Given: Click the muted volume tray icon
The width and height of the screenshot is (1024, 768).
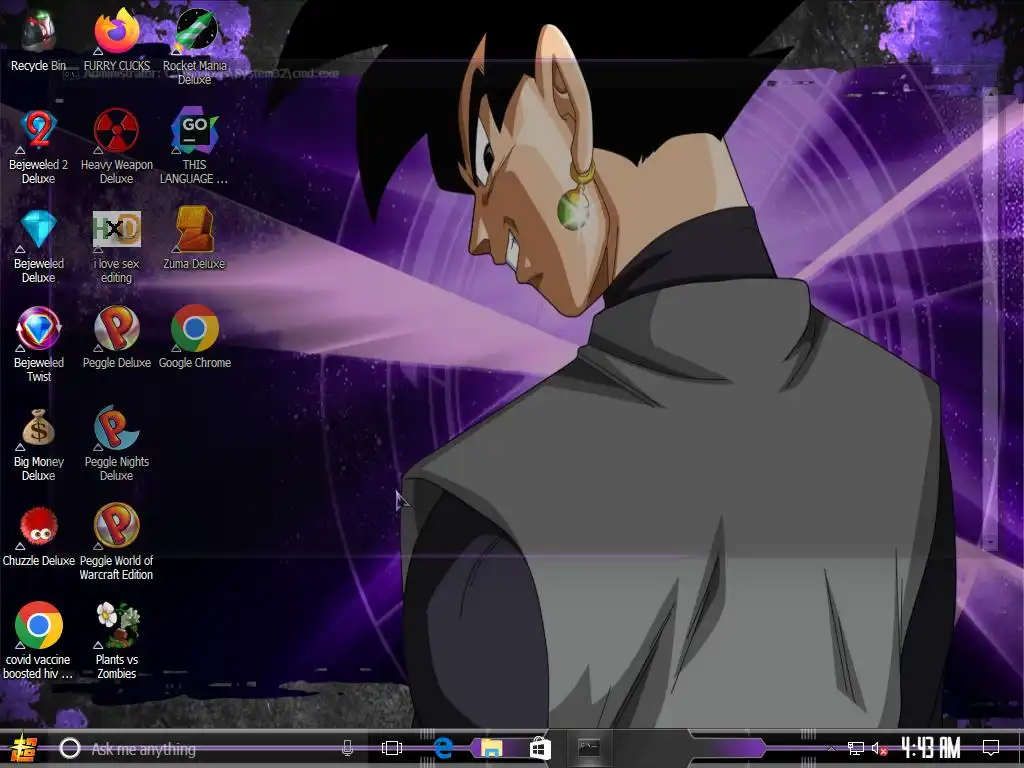Looking at the screenshot, I should 879,748.
